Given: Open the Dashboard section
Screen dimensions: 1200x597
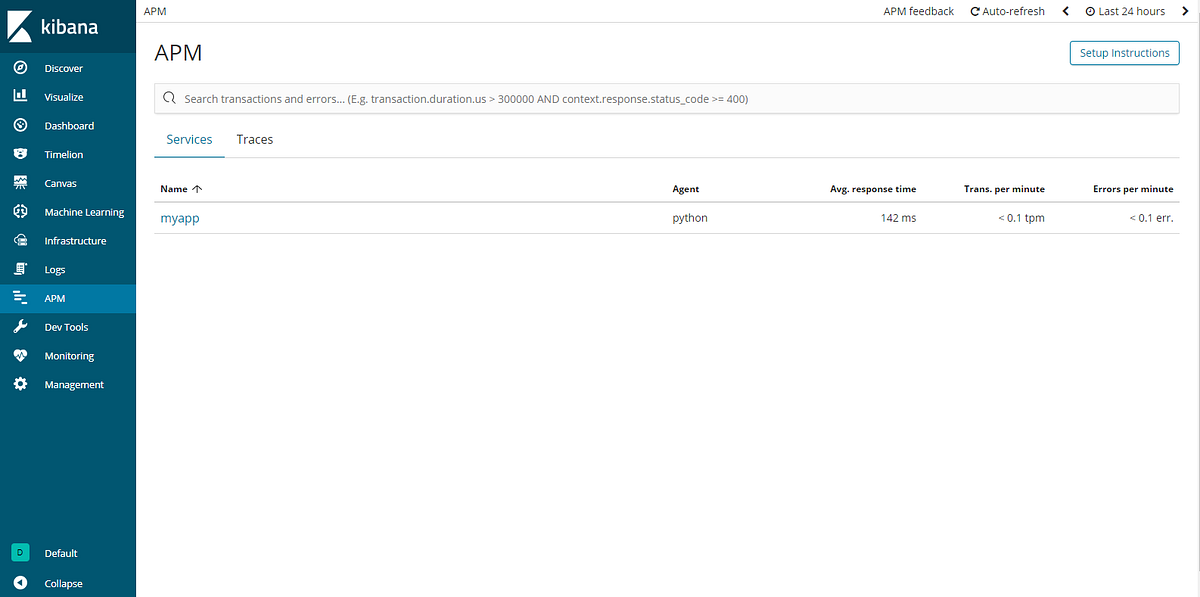Looking at the screenshot, I should coord(68,125).
